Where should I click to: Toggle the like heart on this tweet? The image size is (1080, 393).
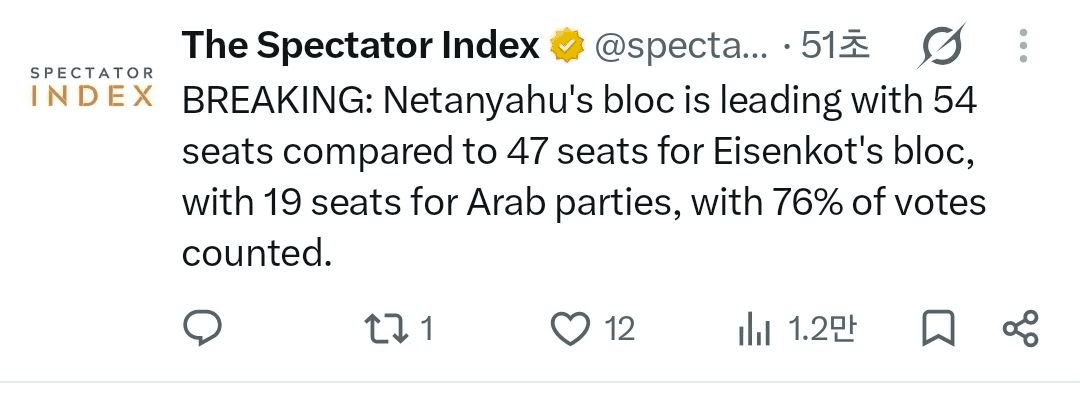(x=571, y=328)
